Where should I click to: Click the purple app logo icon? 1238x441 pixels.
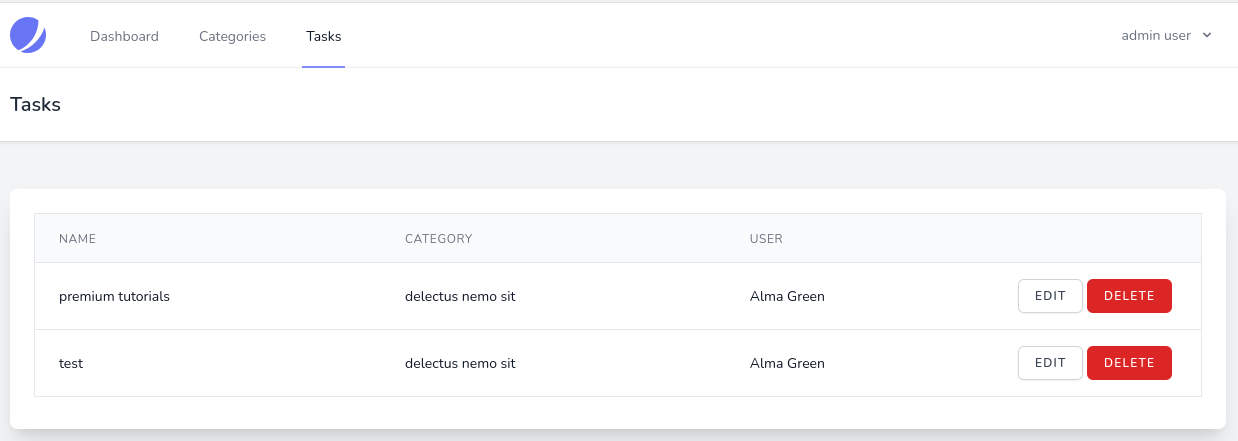click(28, 36)
